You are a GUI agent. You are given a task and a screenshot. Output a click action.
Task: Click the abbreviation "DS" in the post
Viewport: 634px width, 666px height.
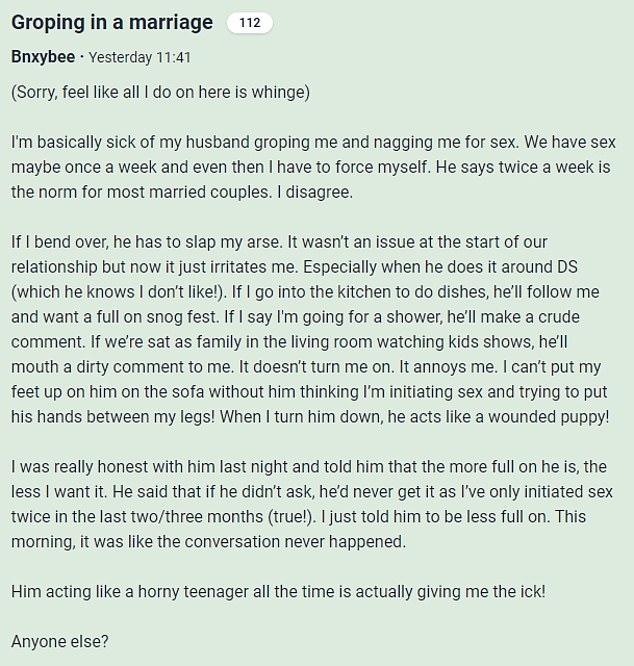(567, 267)
